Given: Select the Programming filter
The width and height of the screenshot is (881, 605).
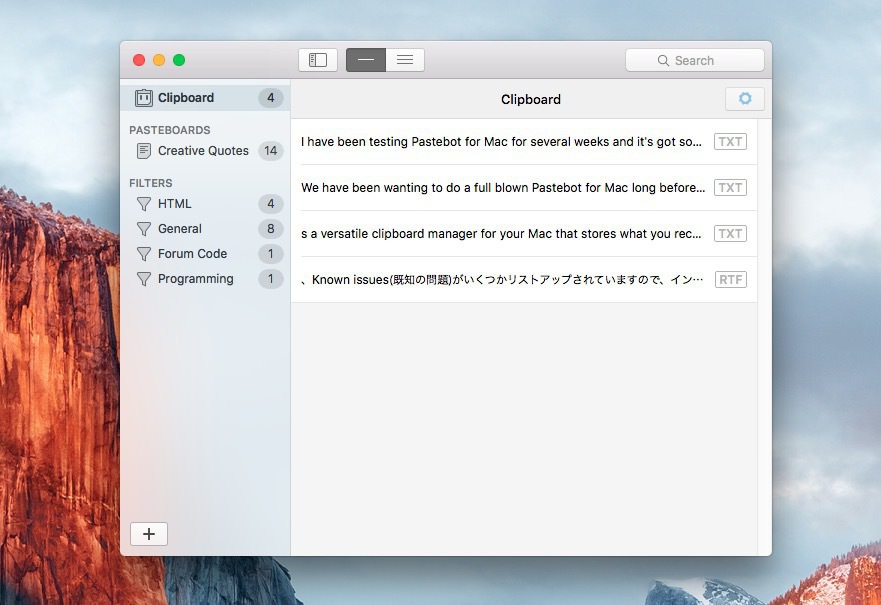Looking at the screenshot, I should pyautogui.click(x=195, y=279).
